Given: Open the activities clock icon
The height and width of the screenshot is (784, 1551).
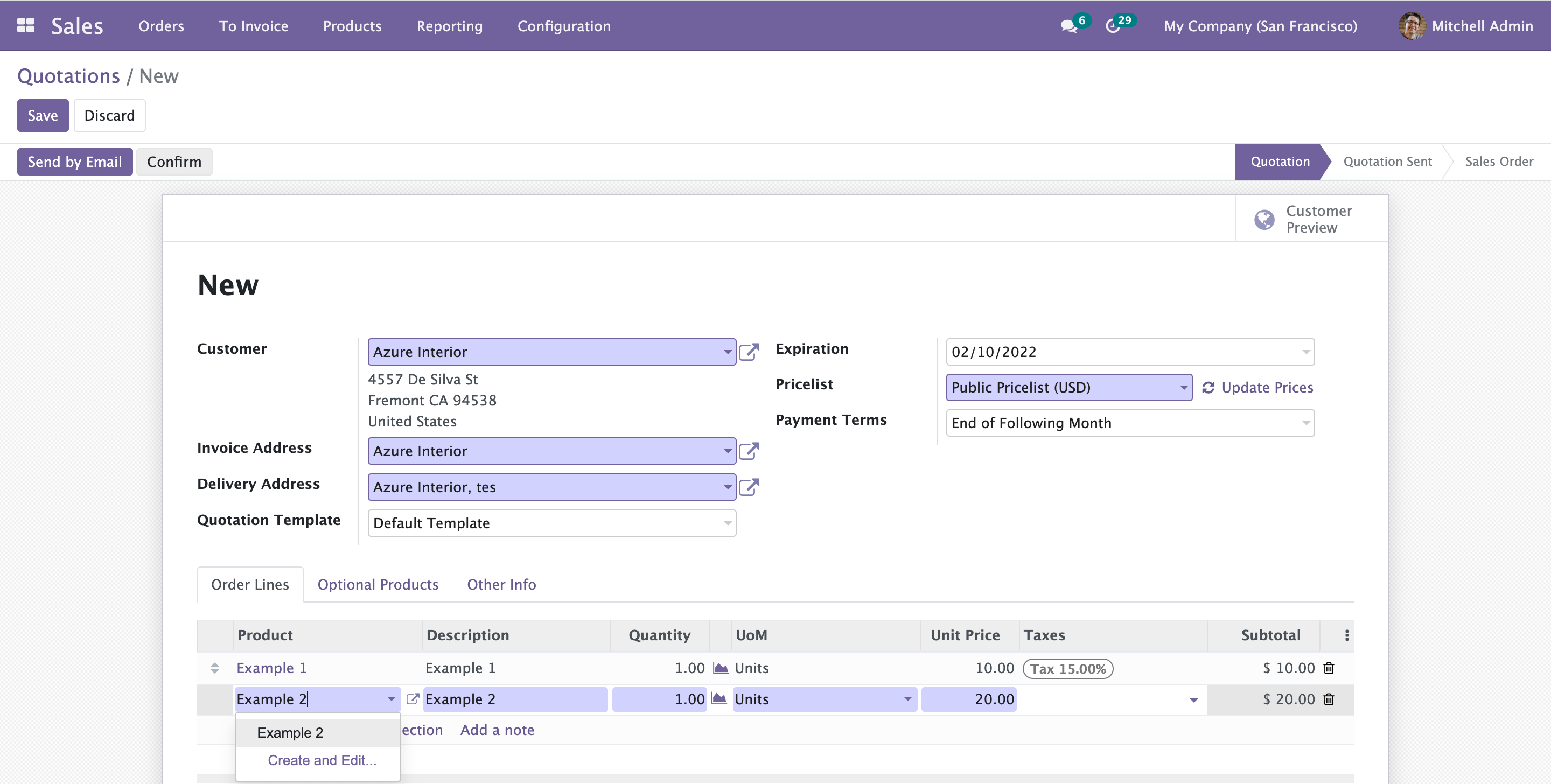Looking at the screenshot, I should [1113, 26].
